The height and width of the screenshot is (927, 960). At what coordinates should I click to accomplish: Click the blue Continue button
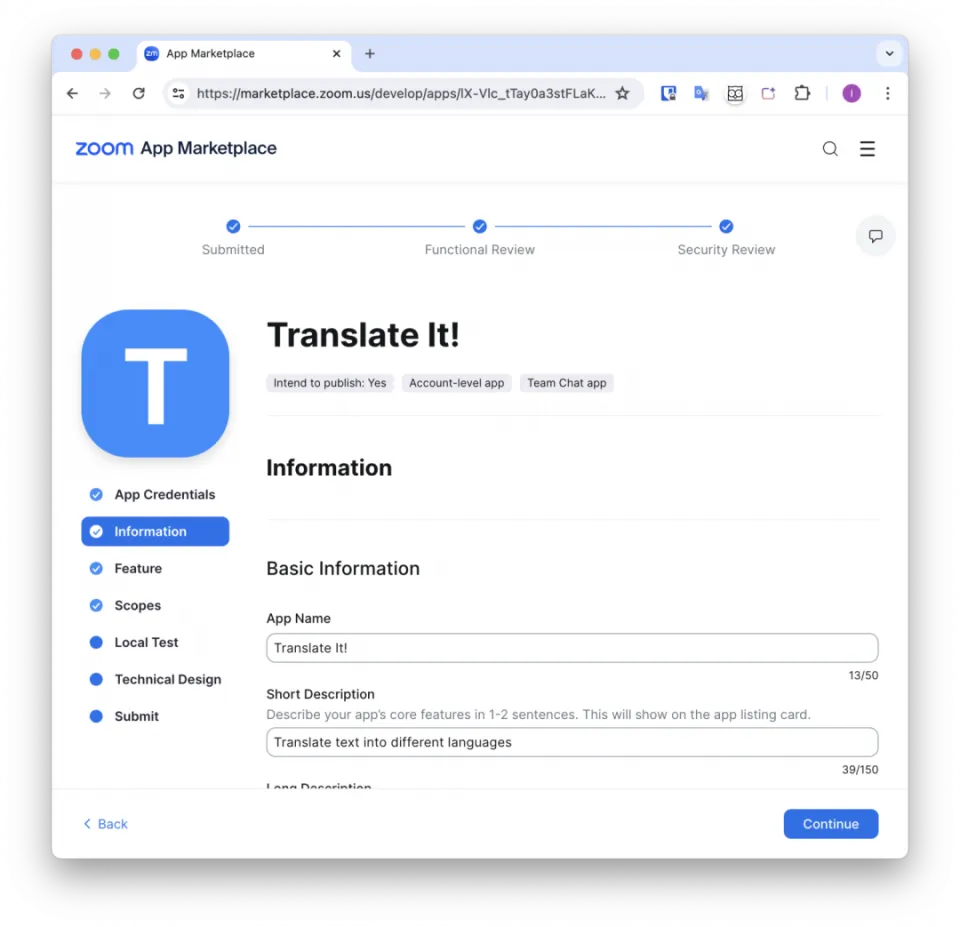pos(831,824)
